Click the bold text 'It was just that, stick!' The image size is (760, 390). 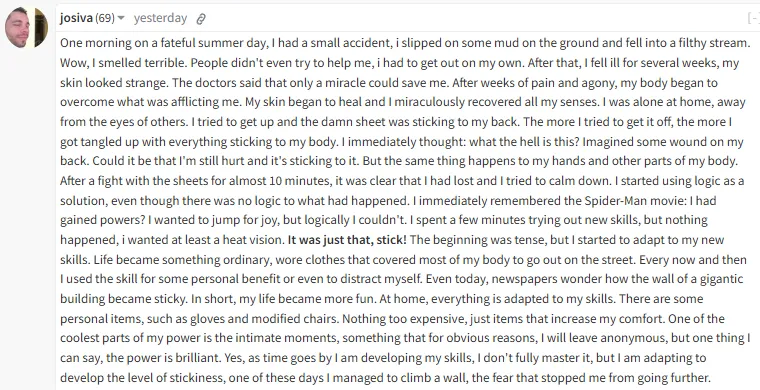(x=347, y=240)
